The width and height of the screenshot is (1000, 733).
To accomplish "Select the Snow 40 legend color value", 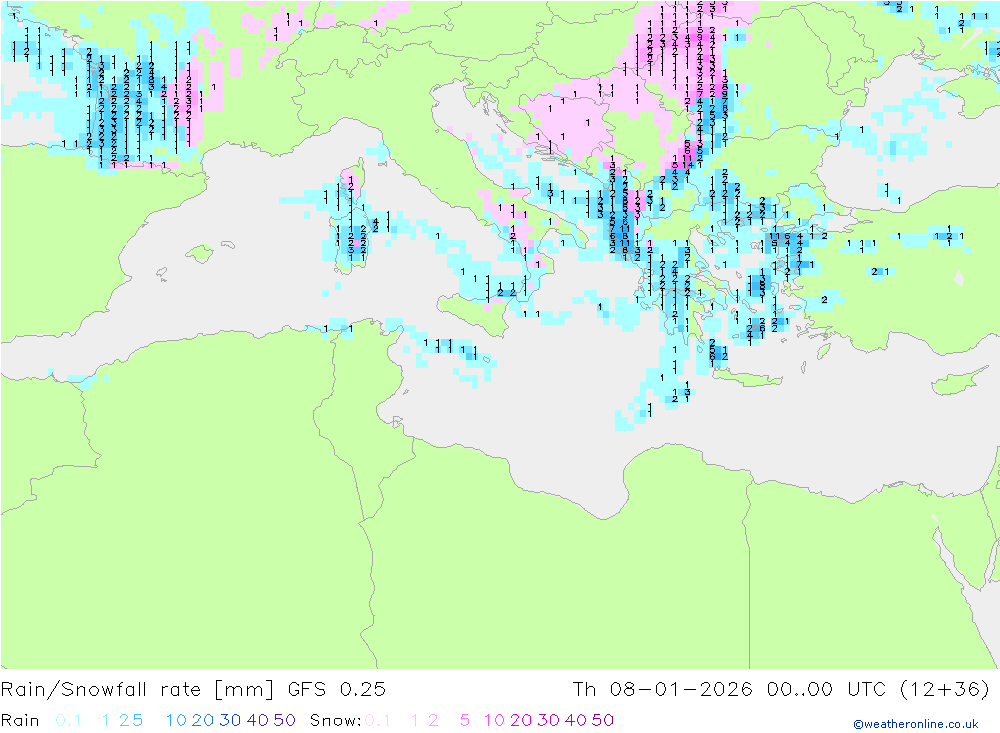I will point(576,720).
